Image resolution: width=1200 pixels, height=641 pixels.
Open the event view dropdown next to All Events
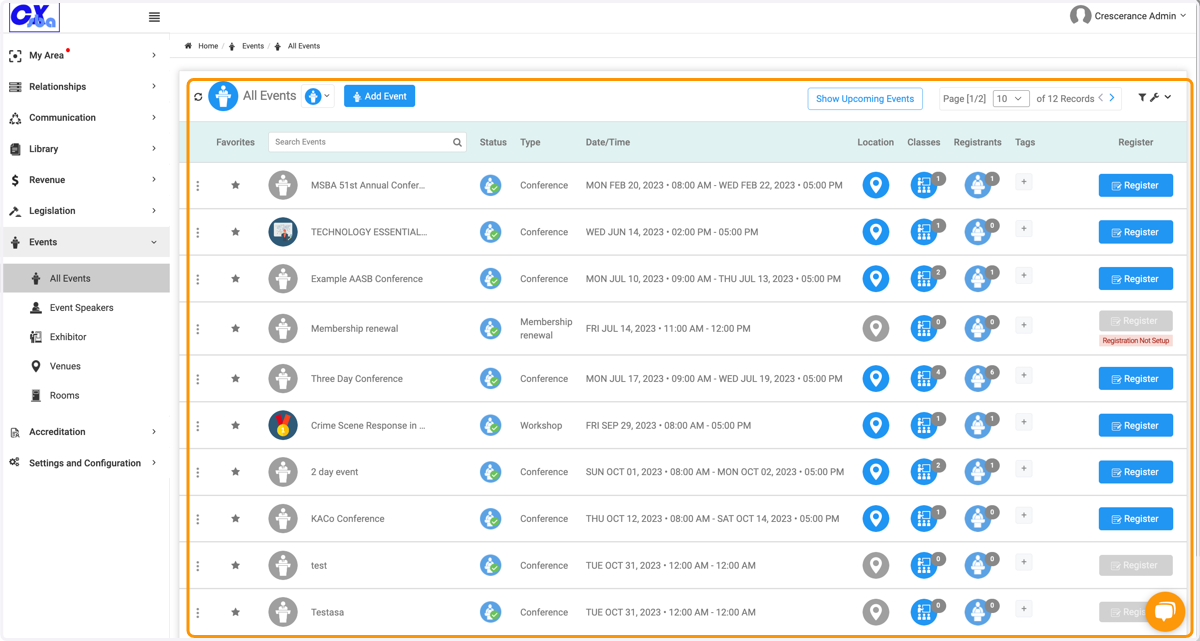click(318, 97)
